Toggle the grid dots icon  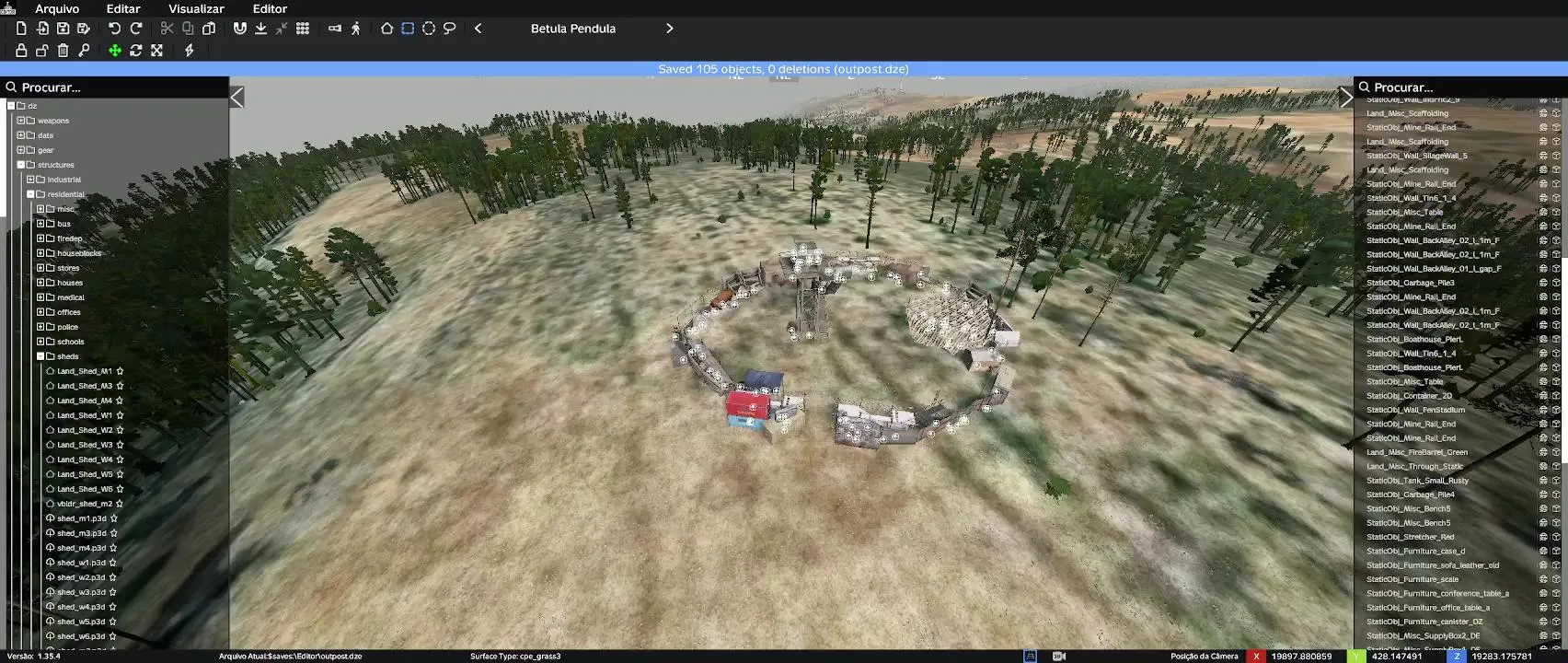coord(303,29)
